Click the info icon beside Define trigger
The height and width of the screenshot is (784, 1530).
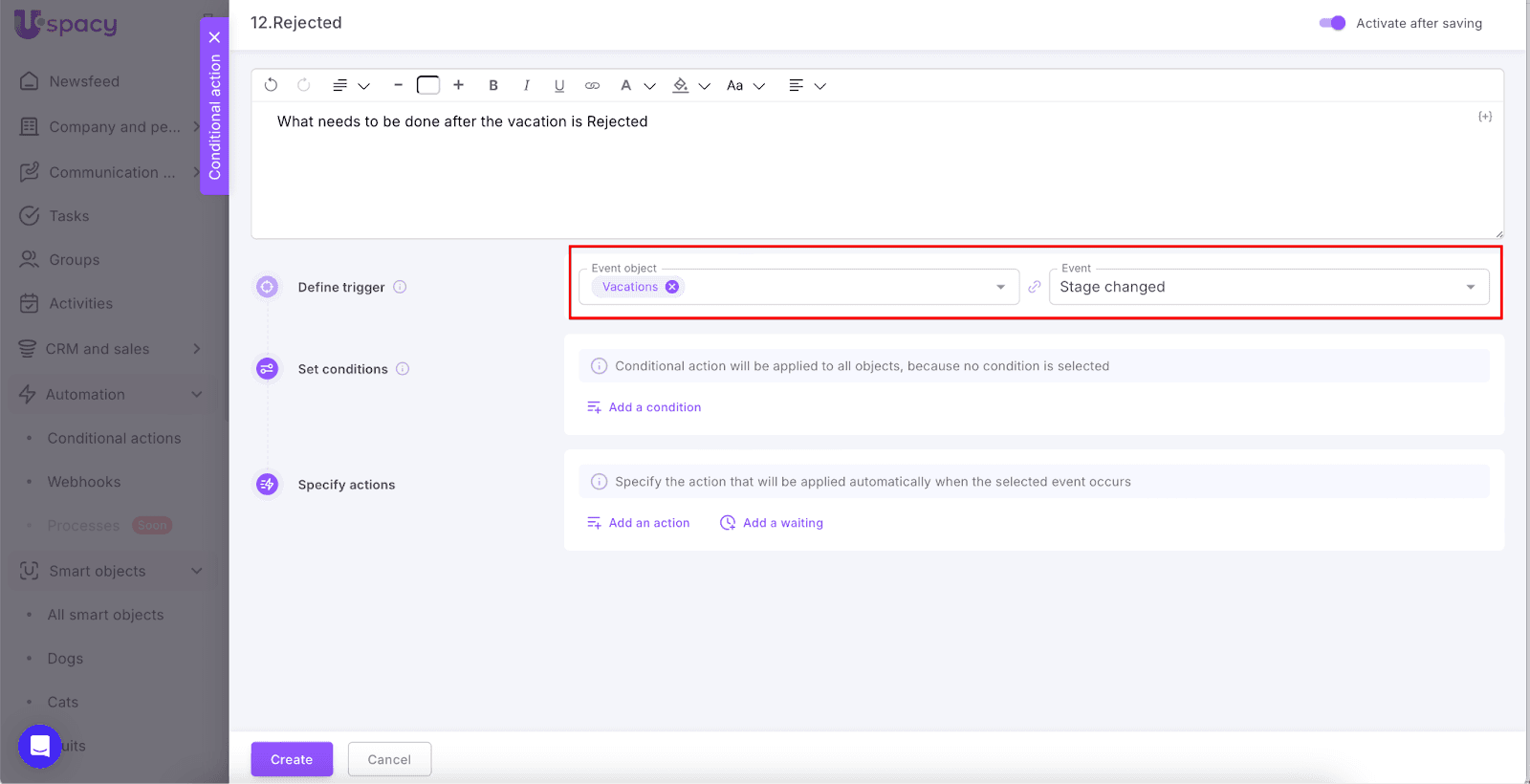tap(400, 287)
